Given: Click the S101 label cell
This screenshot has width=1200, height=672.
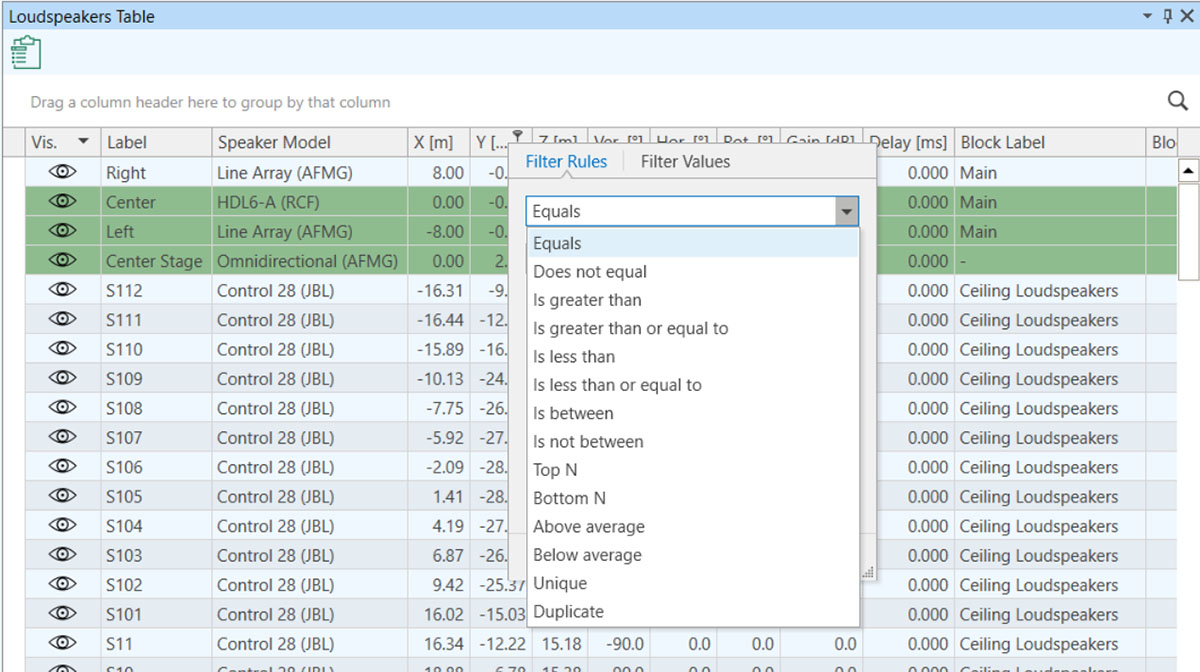Looking at the screenshot, I should point(156,614).
